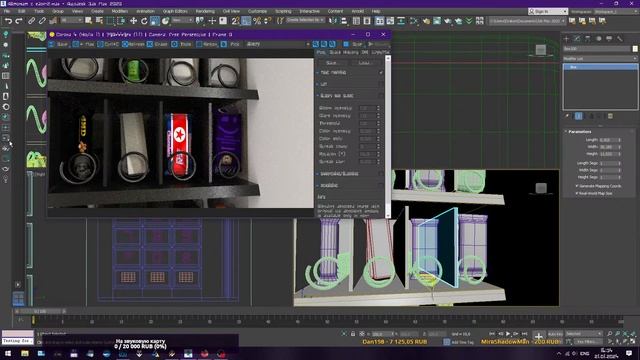Activate the Select and Link tool
Image resolution: width=640 pixels, height=360 pixels.
click(x=31, y=21)
